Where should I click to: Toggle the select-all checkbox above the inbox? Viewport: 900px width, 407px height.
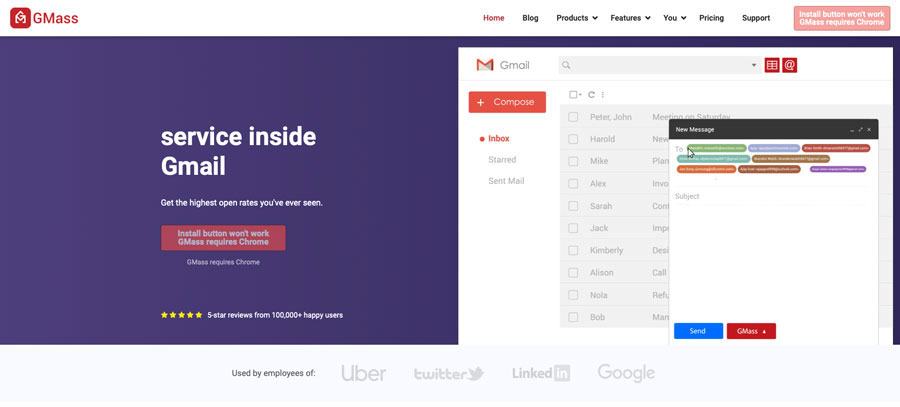pyautogui.click(x=573, y=95)
